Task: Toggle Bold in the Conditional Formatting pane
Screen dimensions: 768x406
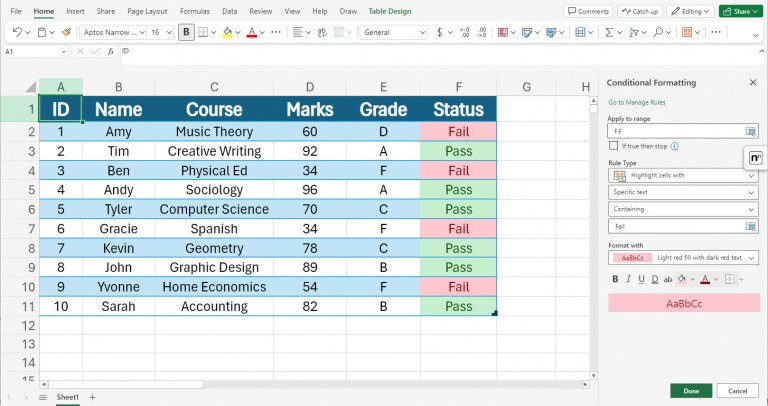Action: point(615,279)
